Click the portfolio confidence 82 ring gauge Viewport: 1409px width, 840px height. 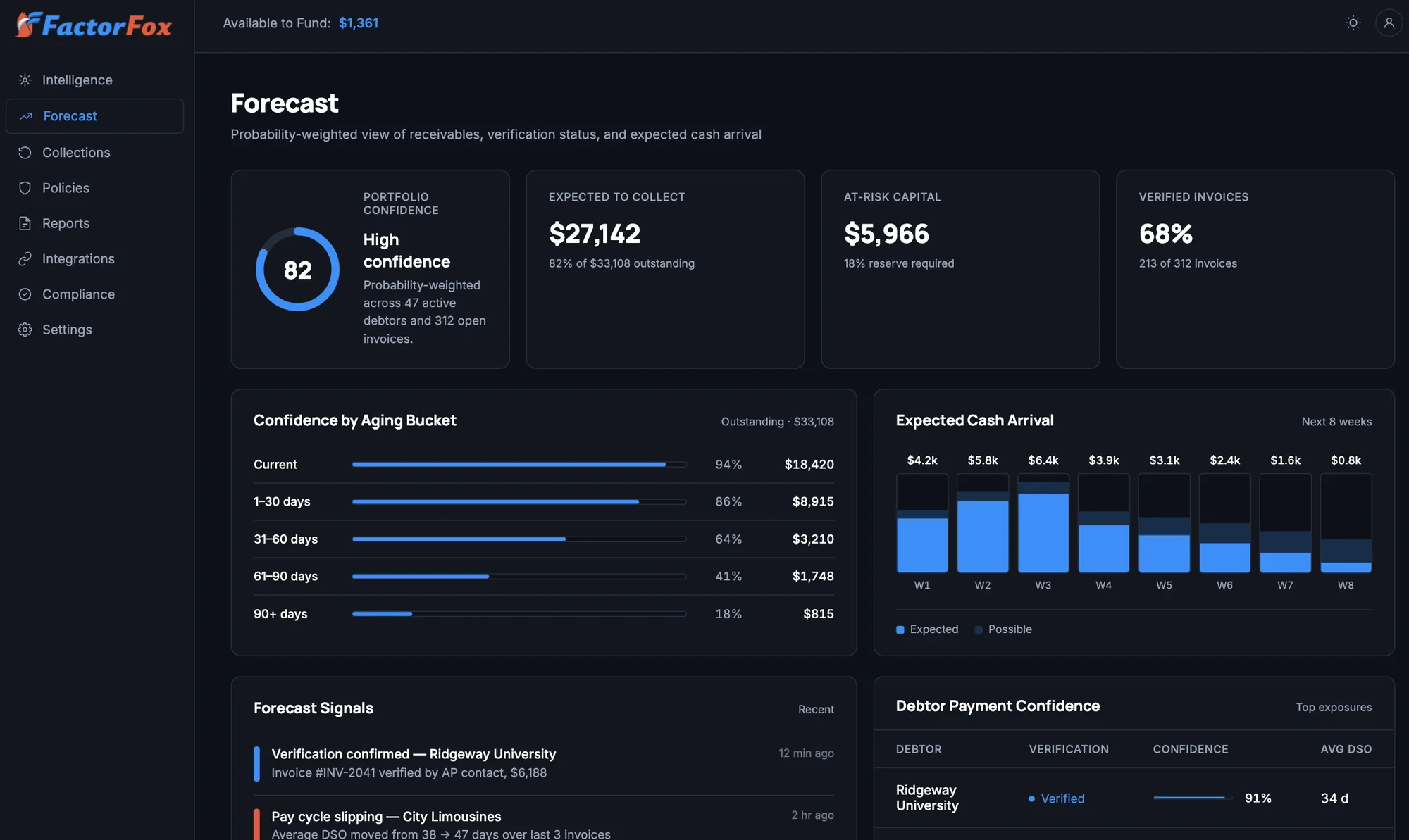coord(297,269)
